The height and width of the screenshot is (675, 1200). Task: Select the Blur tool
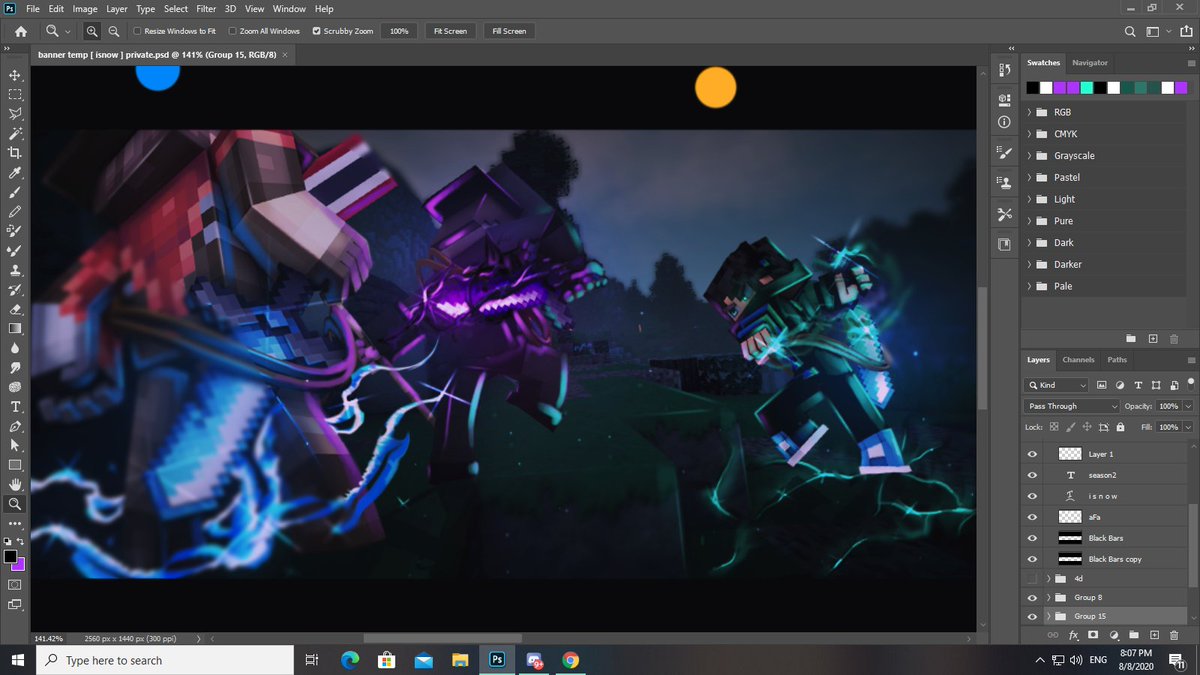point(15,348)
